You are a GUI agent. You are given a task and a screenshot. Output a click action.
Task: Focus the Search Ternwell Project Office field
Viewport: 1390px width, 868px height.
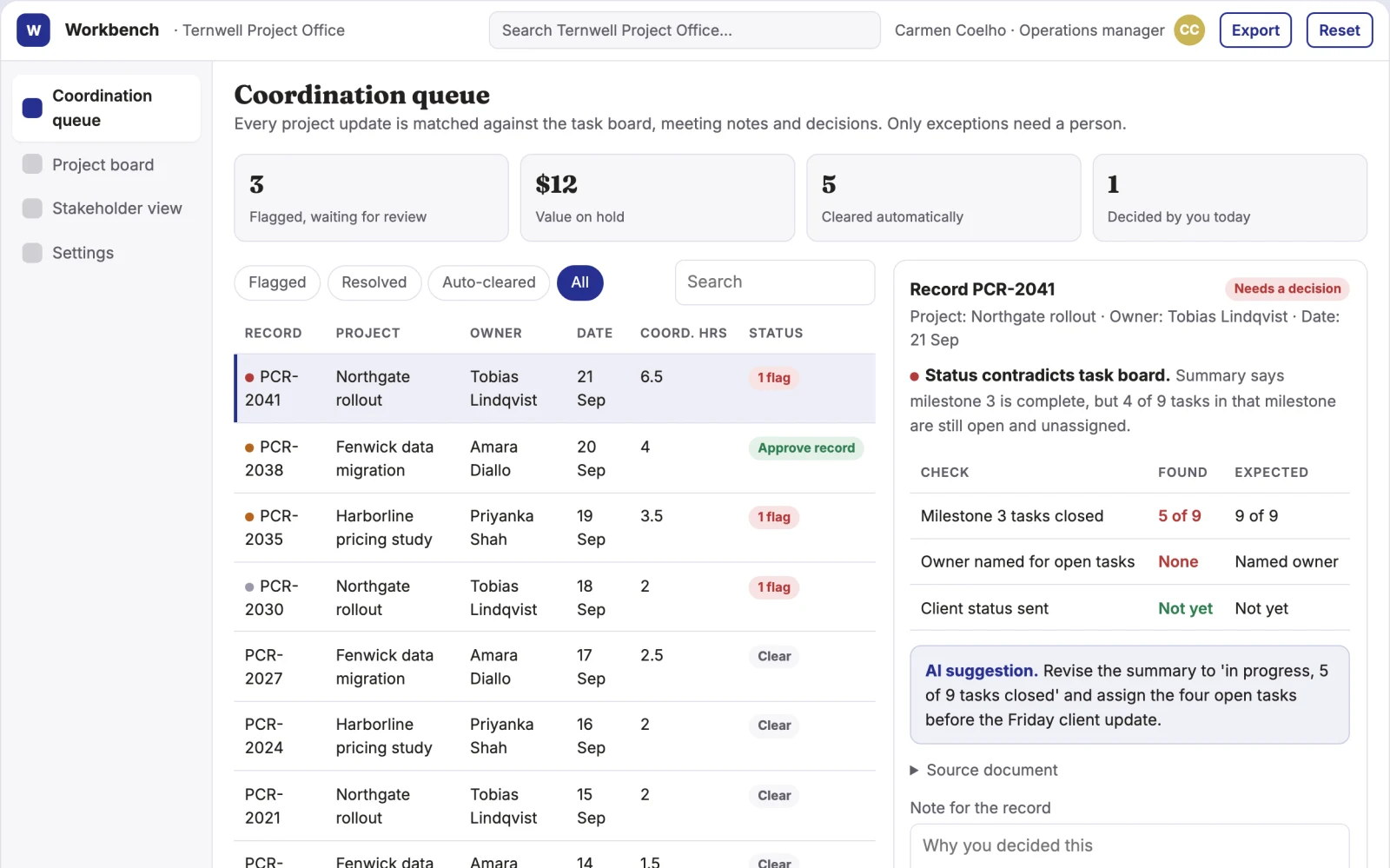685,30
